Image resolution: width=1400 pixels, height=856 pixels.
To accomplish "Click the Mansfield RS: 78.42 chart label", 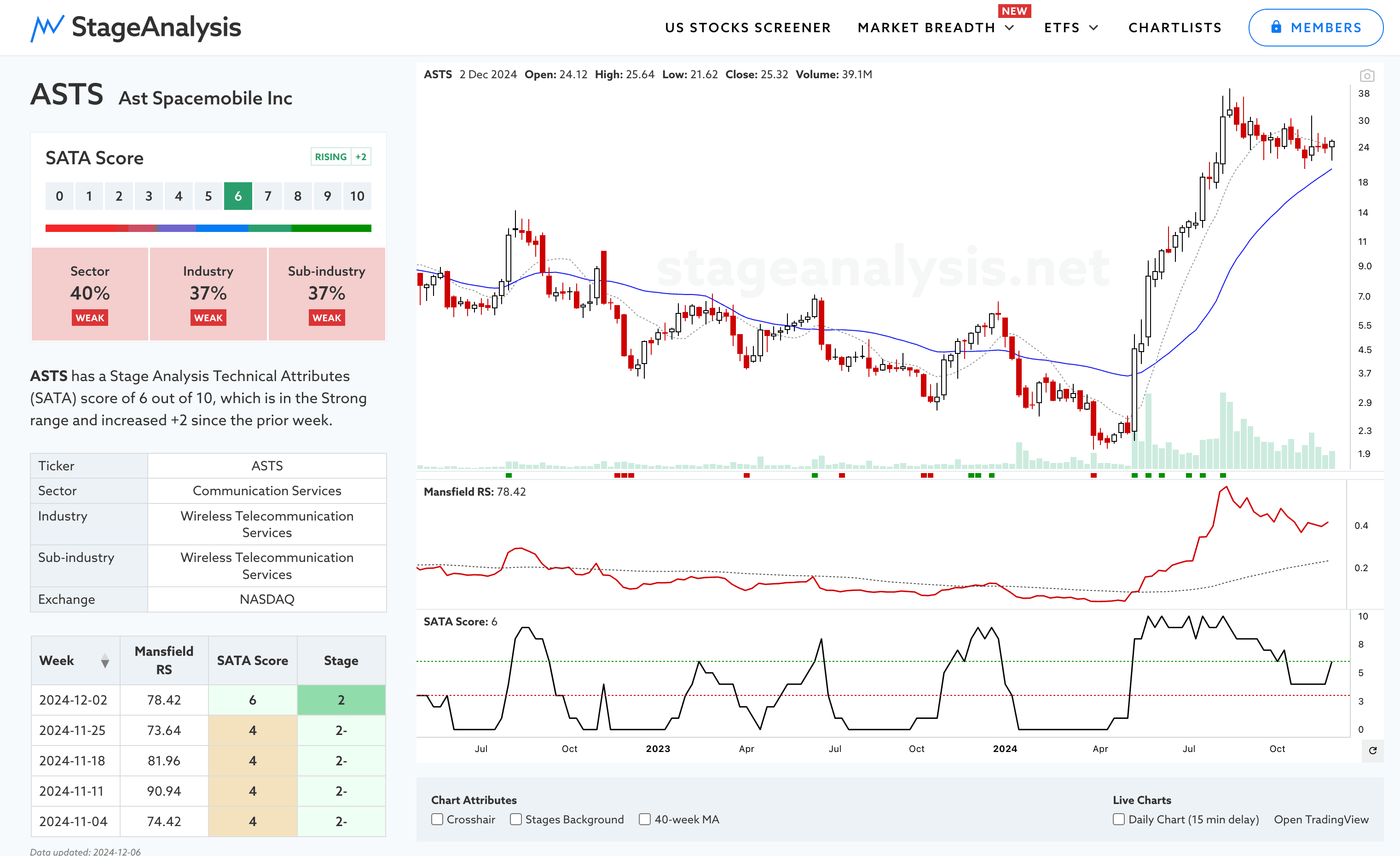I will click(474, 492).
